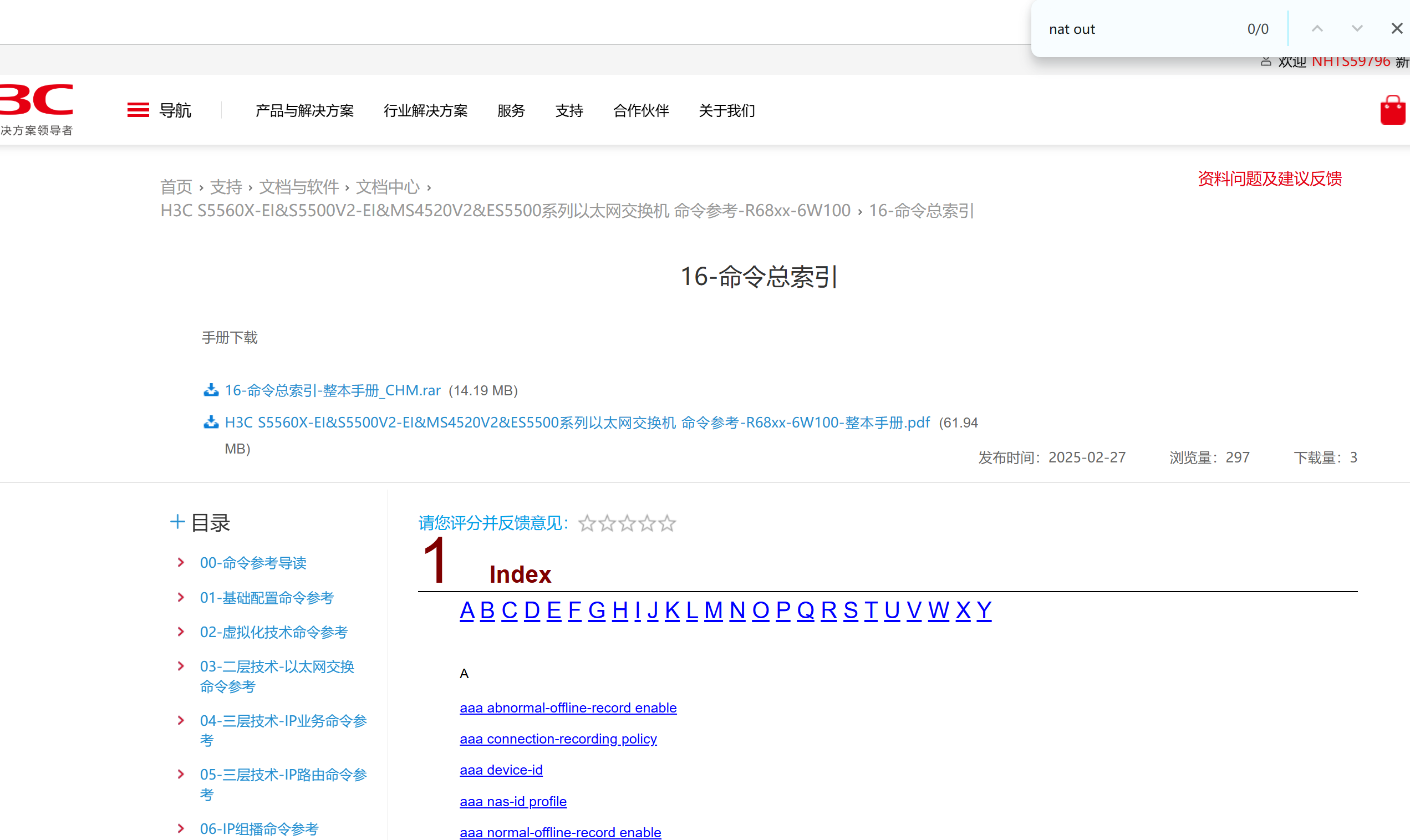Click download icon beside the PDF manual
The image size is (1410, 840).
(211, 423)
